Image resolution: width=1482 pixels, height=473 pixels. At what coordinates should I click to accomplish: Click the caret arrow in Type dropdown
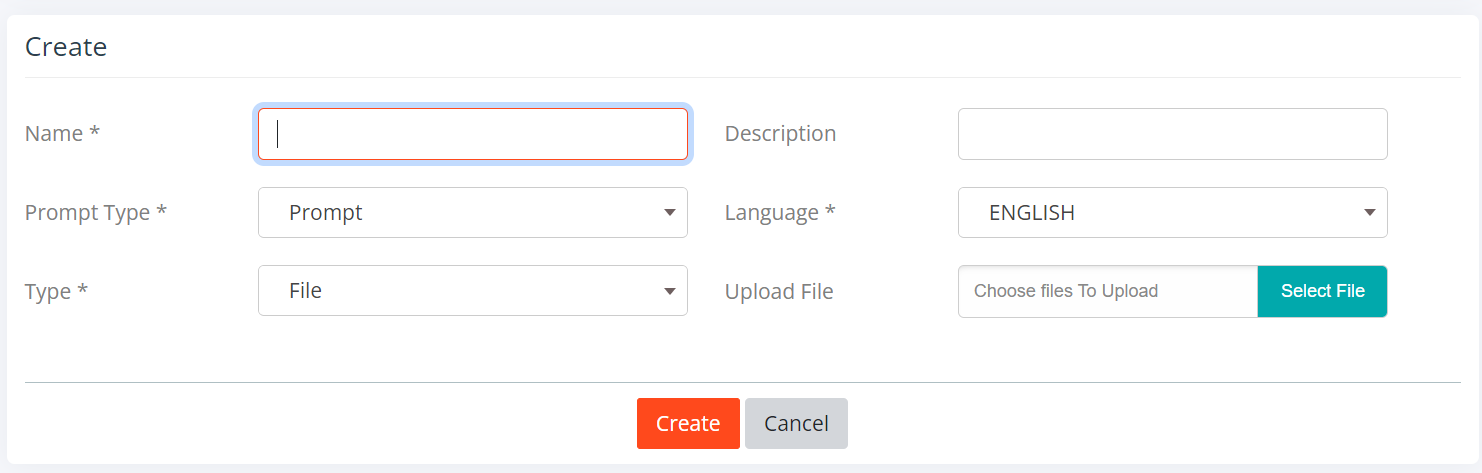click(x=669, y=291)
